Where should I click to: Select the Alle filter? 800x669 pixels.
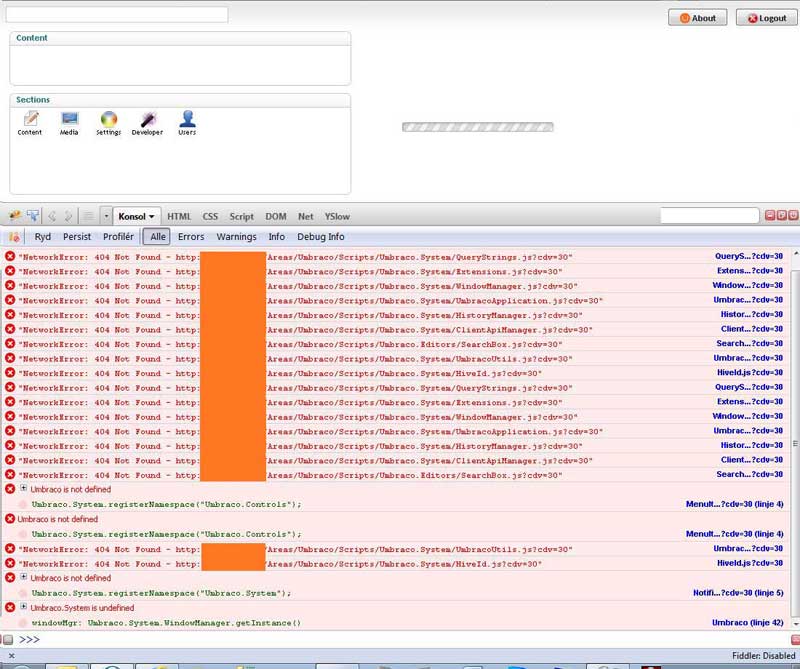pyautogui.click(x=158, y=237)
